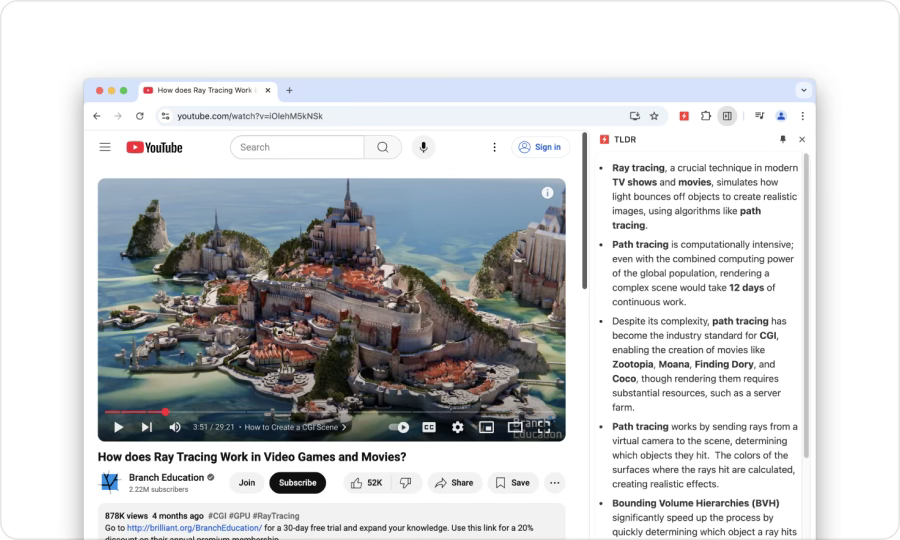Viewport: 900px width, 540px height.
Task: Open video settings gear
Action: point(457,427)
